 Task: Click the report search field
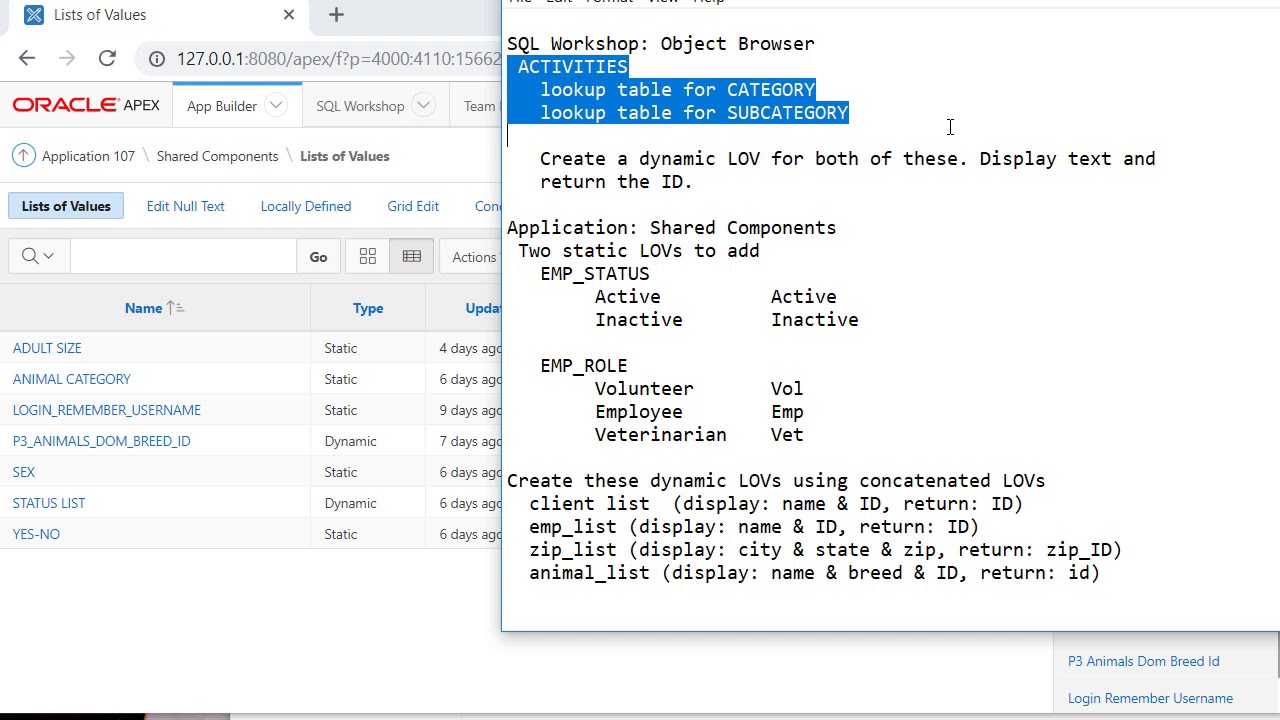[x=183, y=257]
